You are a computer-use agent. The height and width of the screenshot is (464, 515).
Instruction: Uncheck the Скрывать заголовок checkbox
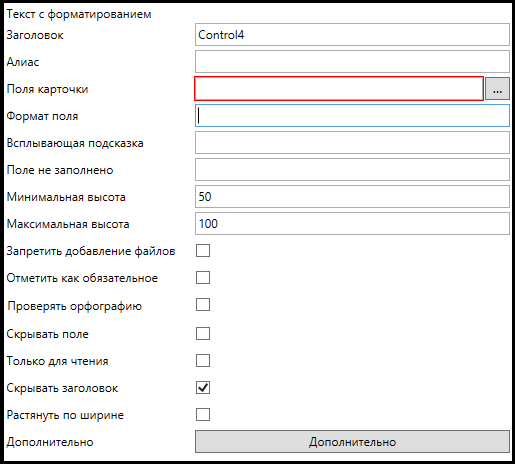203,388
